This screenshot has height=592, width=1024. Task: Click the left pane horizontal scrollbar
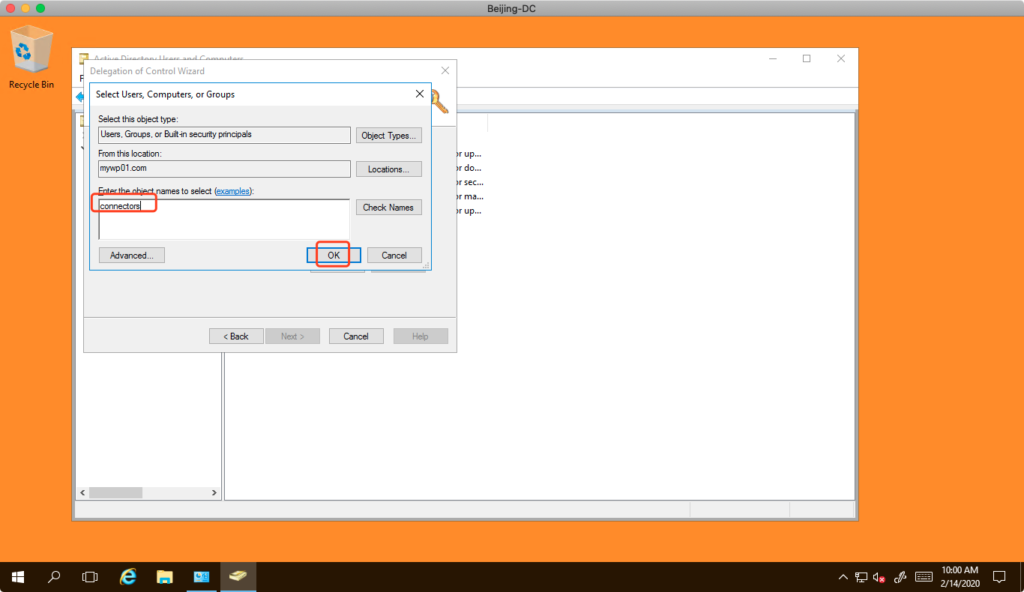pos(150,494)
